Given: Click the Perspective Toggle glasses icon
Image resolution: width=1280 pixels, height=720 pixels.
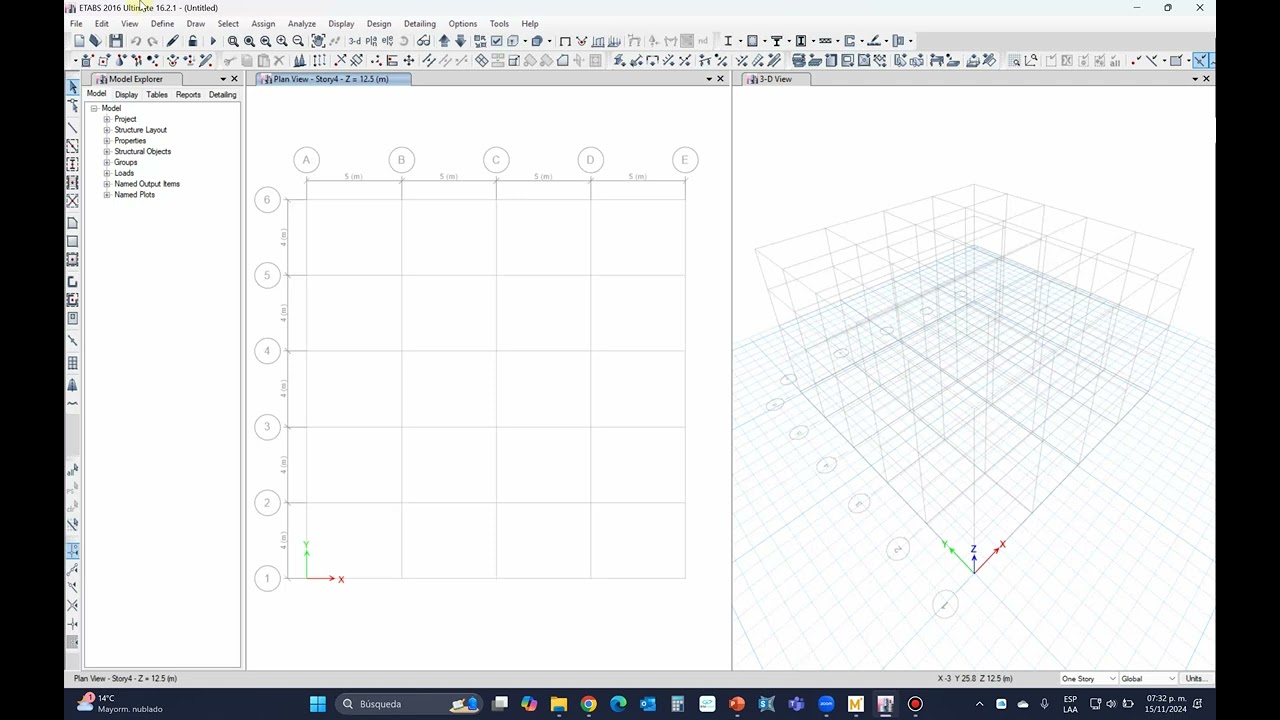Looking at the screenshot, I should click(x=423, y=41).
